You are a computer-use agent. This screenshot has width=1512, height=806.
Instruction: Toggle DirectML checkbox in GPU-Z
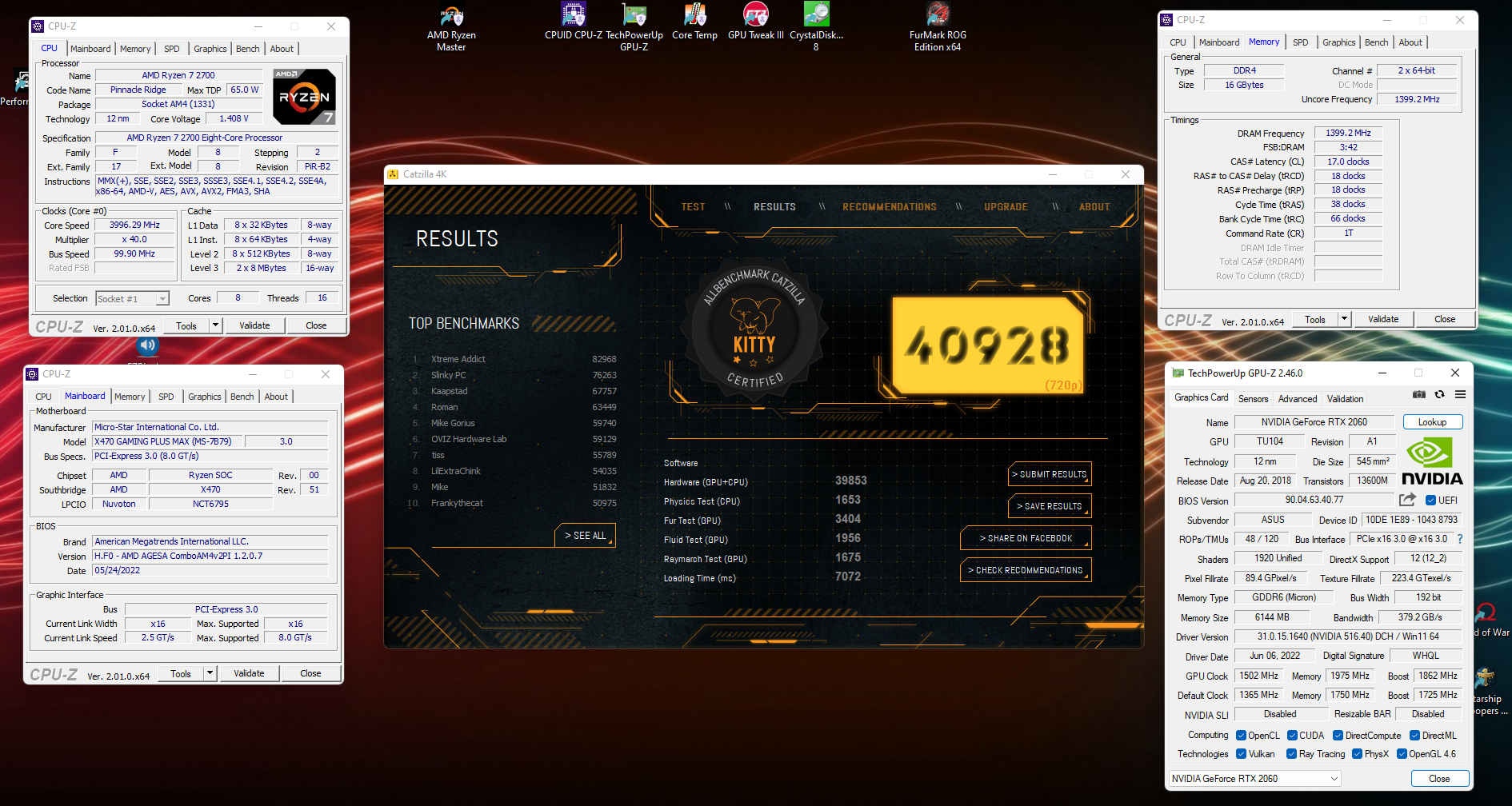(x=1414, y=736)
